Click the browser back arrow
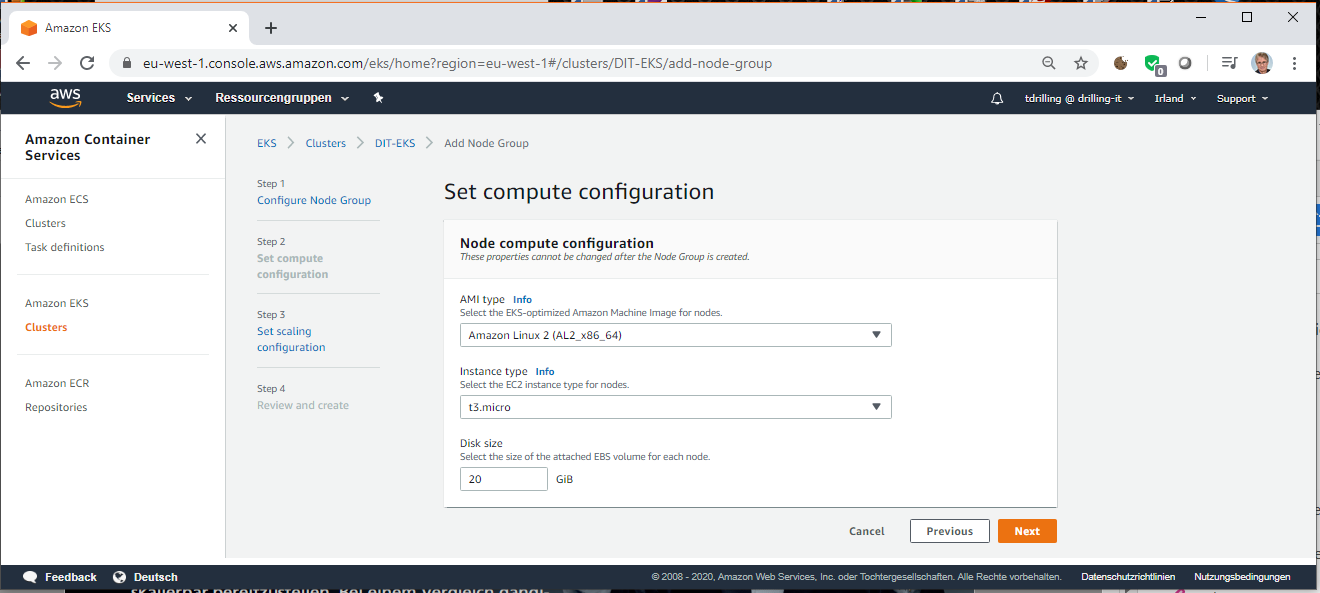The width and height of the screenshot is (1320, 593). coord(23,63)
